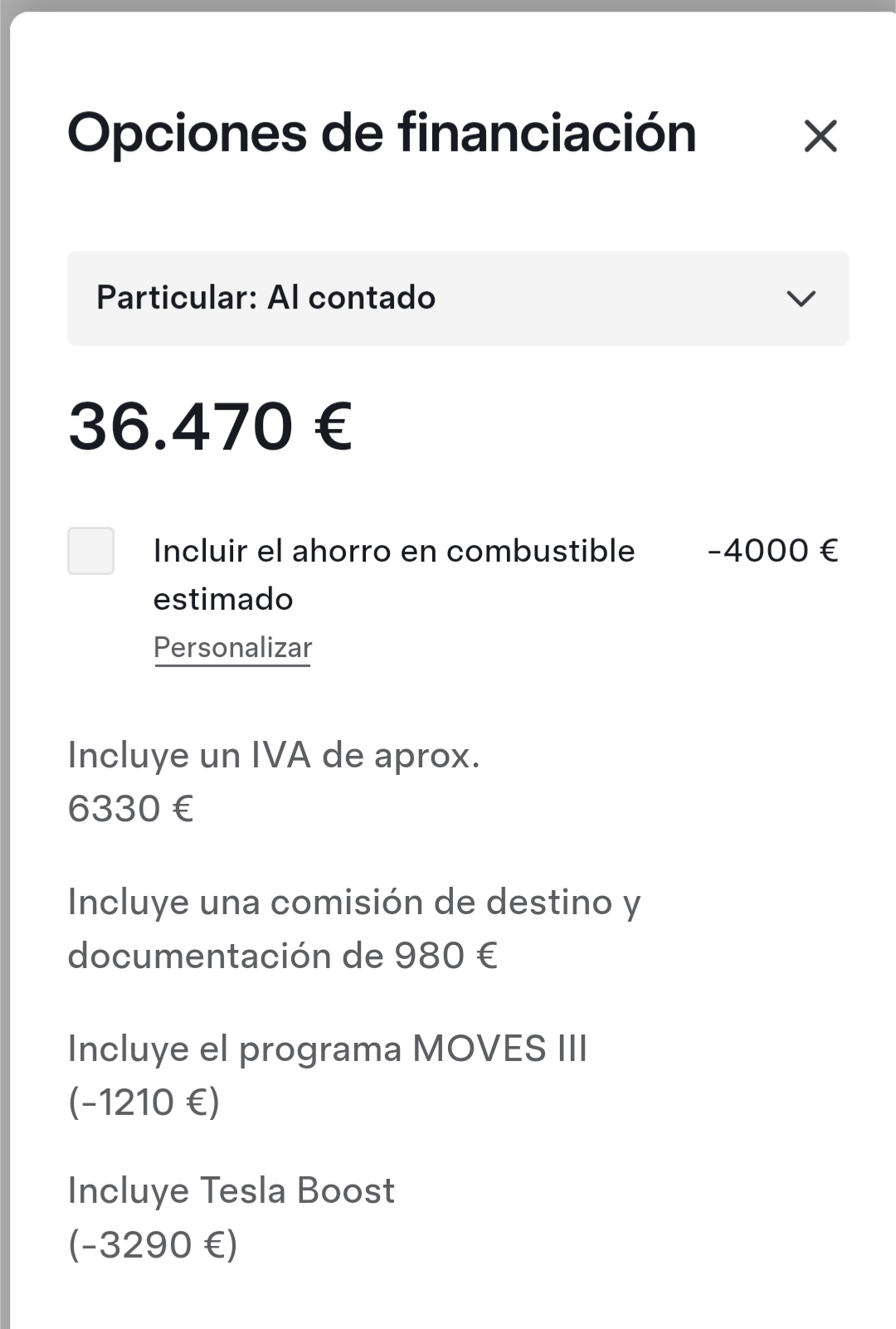Click the 'documentación de 980 €' text

tap(282, 957)
